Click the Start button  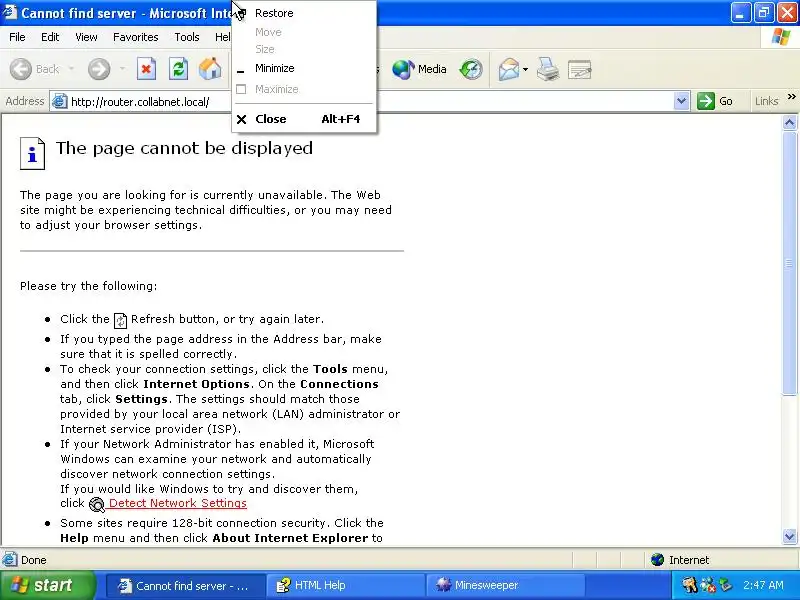pyautogui.click(x=47, y=585)
